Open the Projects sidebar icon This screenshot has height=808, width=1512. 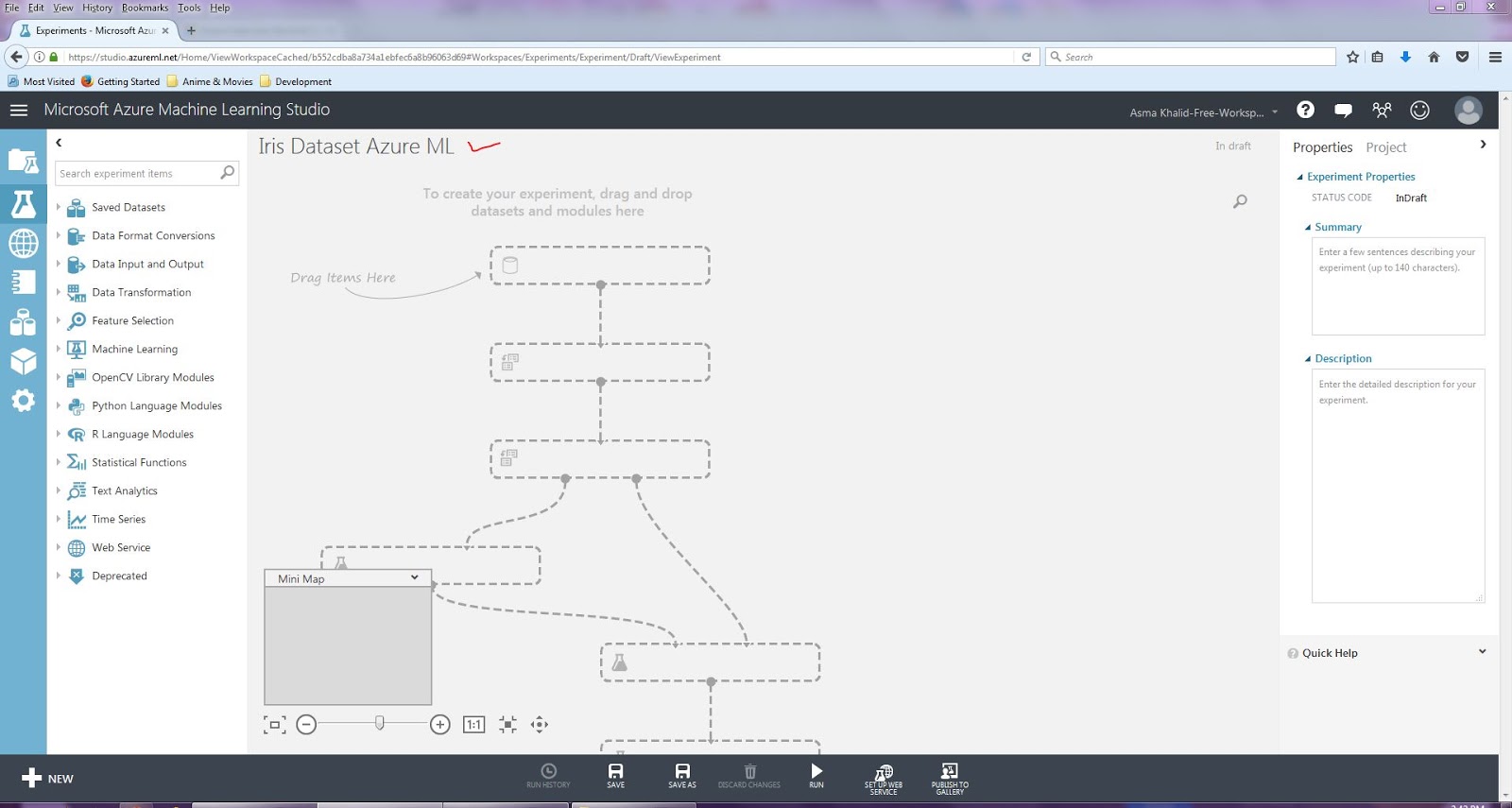23,162
